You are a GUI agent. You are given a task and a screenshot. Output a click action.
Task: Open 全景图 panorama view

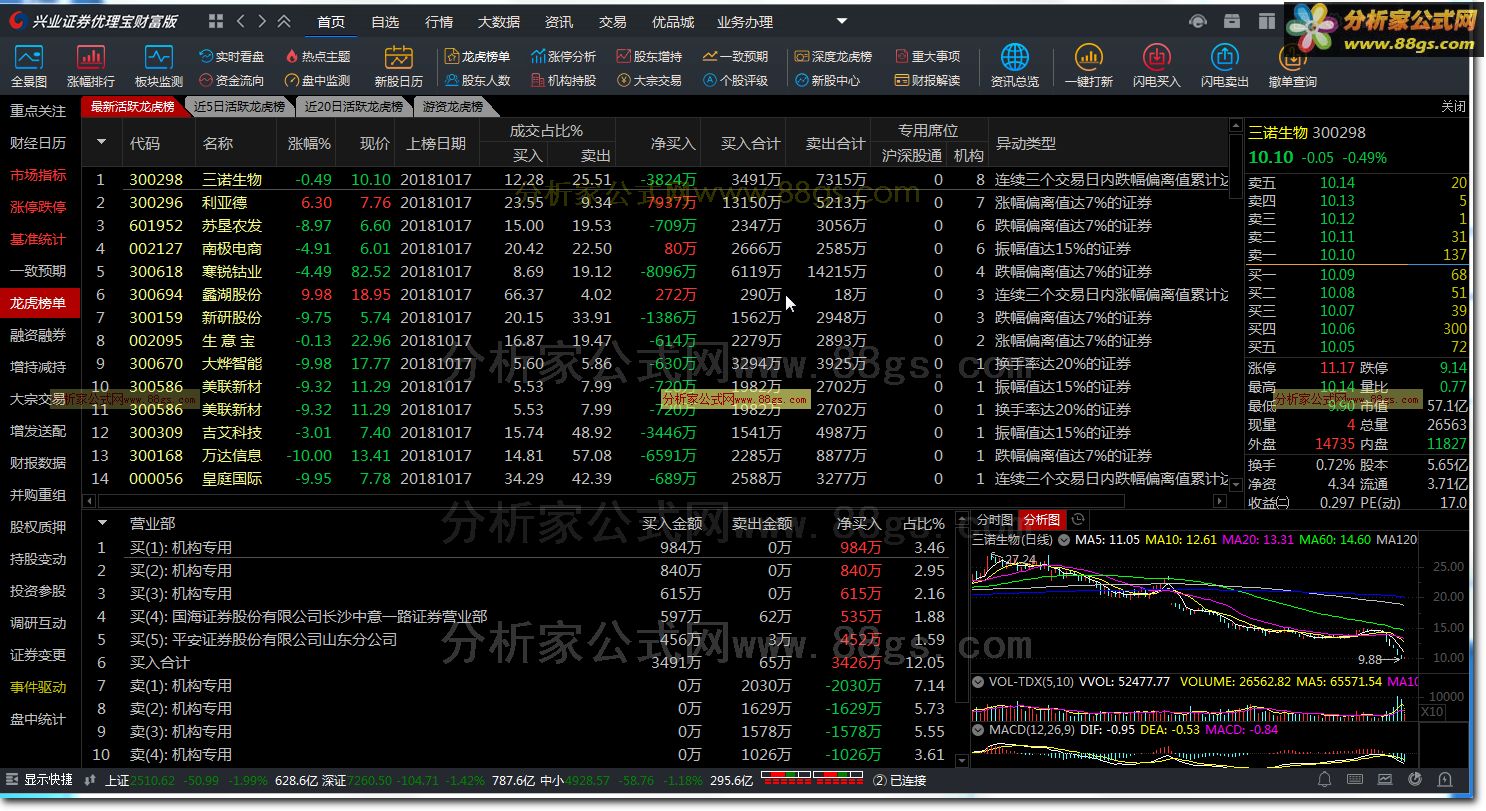tap(29, 66)
